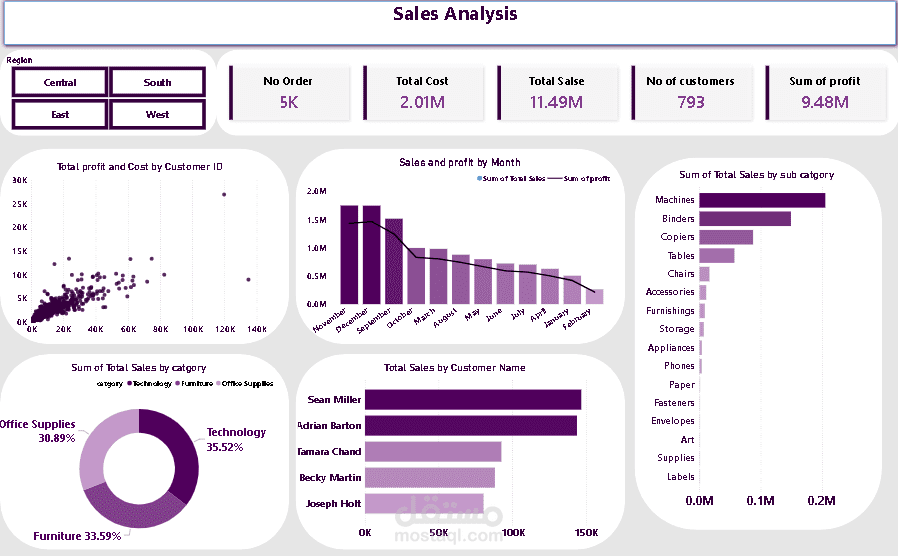Click Total Sales by Customer Name title

tap(455, 368)
